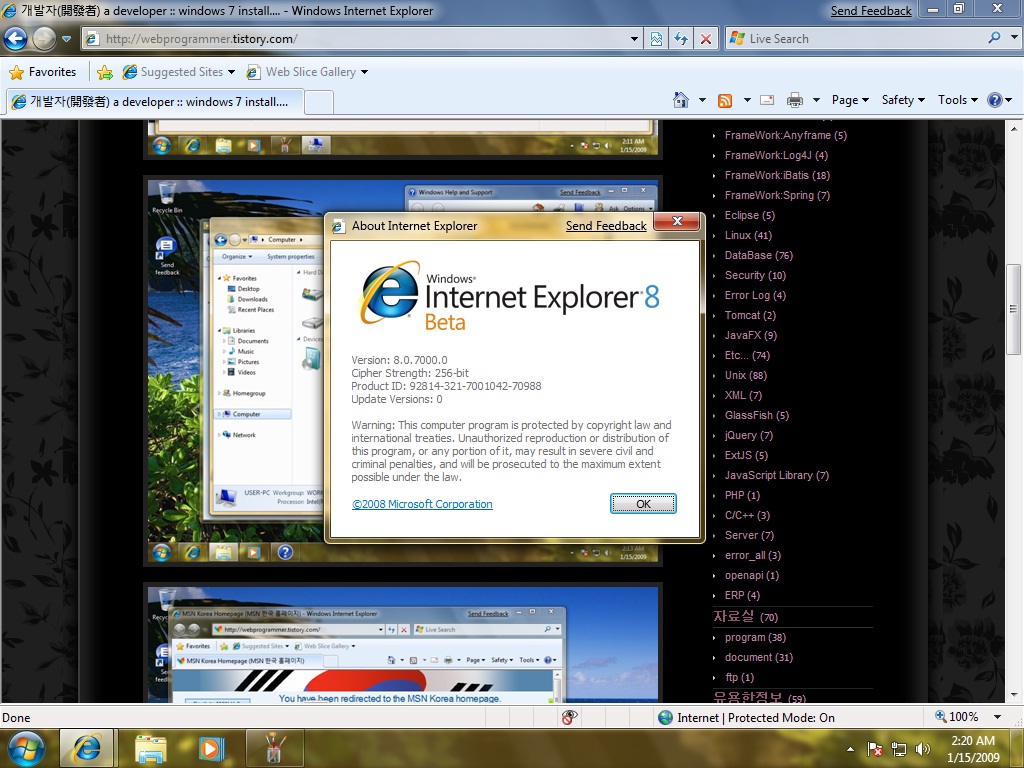The height and width of the screenshot is (768, 1024).
Task: Close the About Internet Explorer dialog
Action: 677,221
